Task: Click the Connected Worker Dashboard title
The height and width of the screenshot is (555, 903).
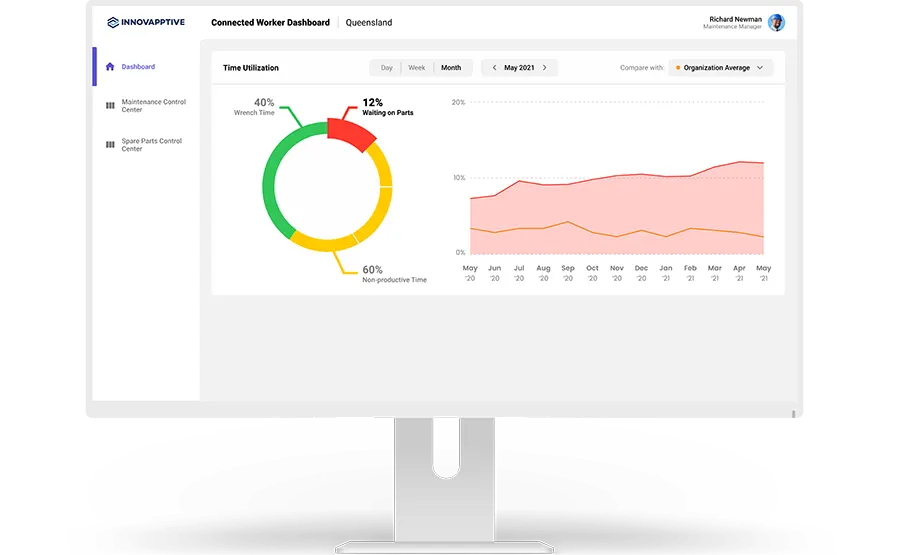Action: (270, 22)
